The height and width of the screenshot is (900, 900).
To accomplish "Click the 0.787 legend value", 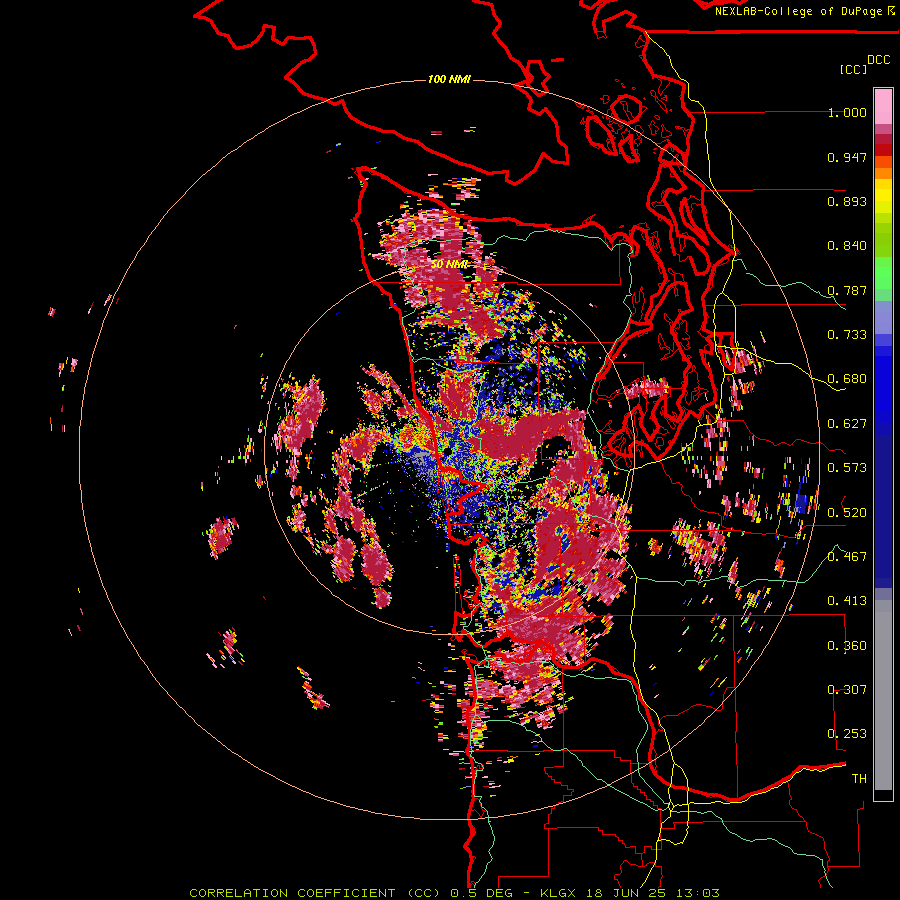I will pos(847,290).
